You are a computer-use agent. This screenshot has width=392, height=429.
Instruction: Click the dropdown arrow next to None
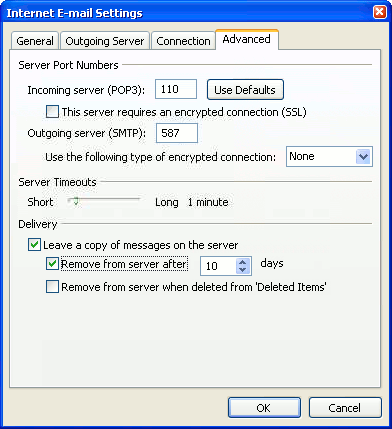363,156
